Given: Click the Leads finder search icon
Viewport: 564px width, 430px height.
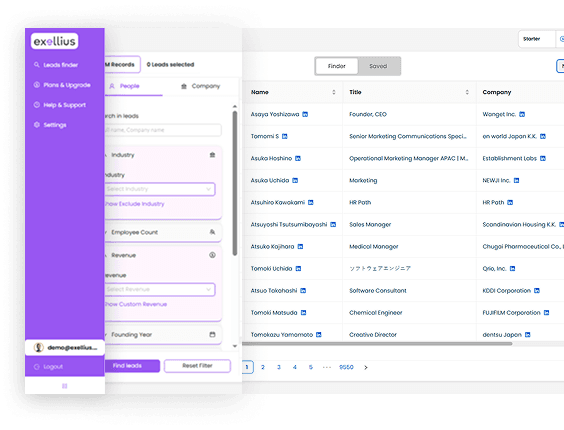Looking at the screenshot, I should tap(36, 65).
